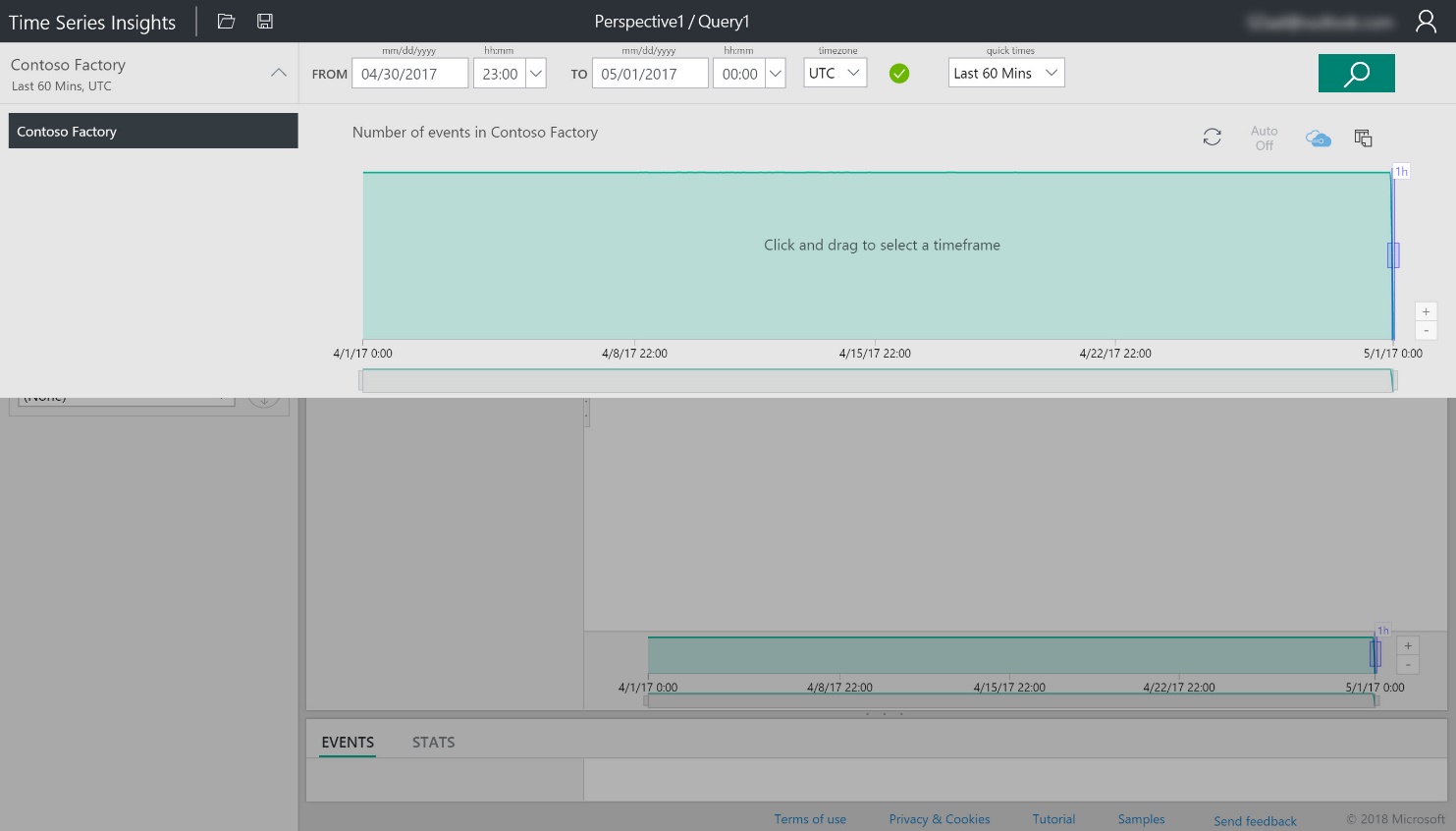Click the blue cloud storage icon
The width and height of the screenshot is (1456, 831).
pyautogui.click(x=1318, y=138)
